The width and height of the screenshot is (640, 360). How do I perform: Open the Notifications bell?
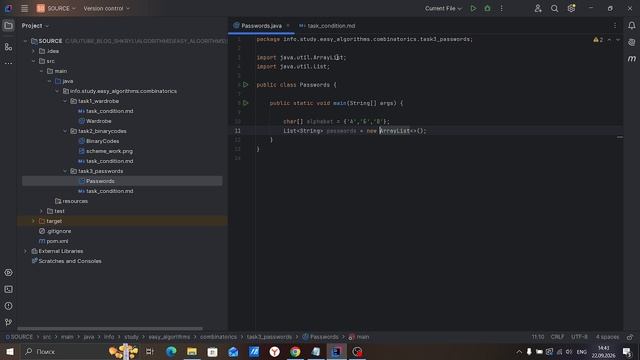(631, 26)
